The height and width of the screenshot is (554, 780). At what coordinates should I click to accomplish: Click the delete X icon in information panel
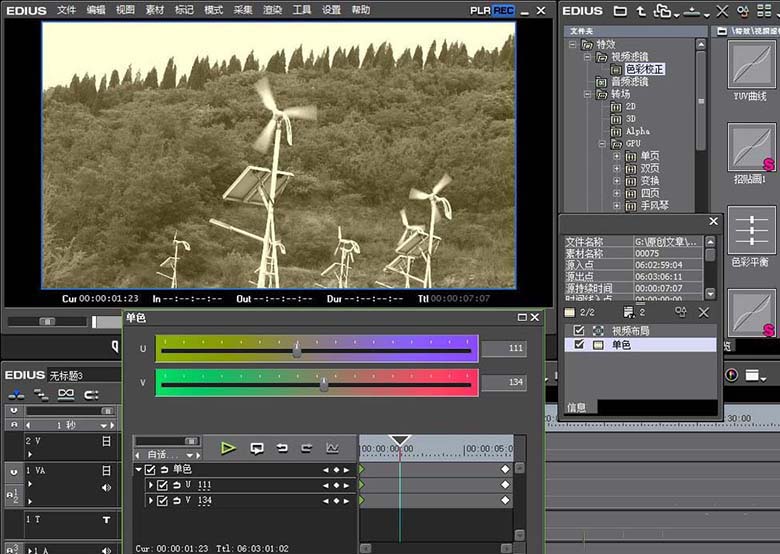703,312
